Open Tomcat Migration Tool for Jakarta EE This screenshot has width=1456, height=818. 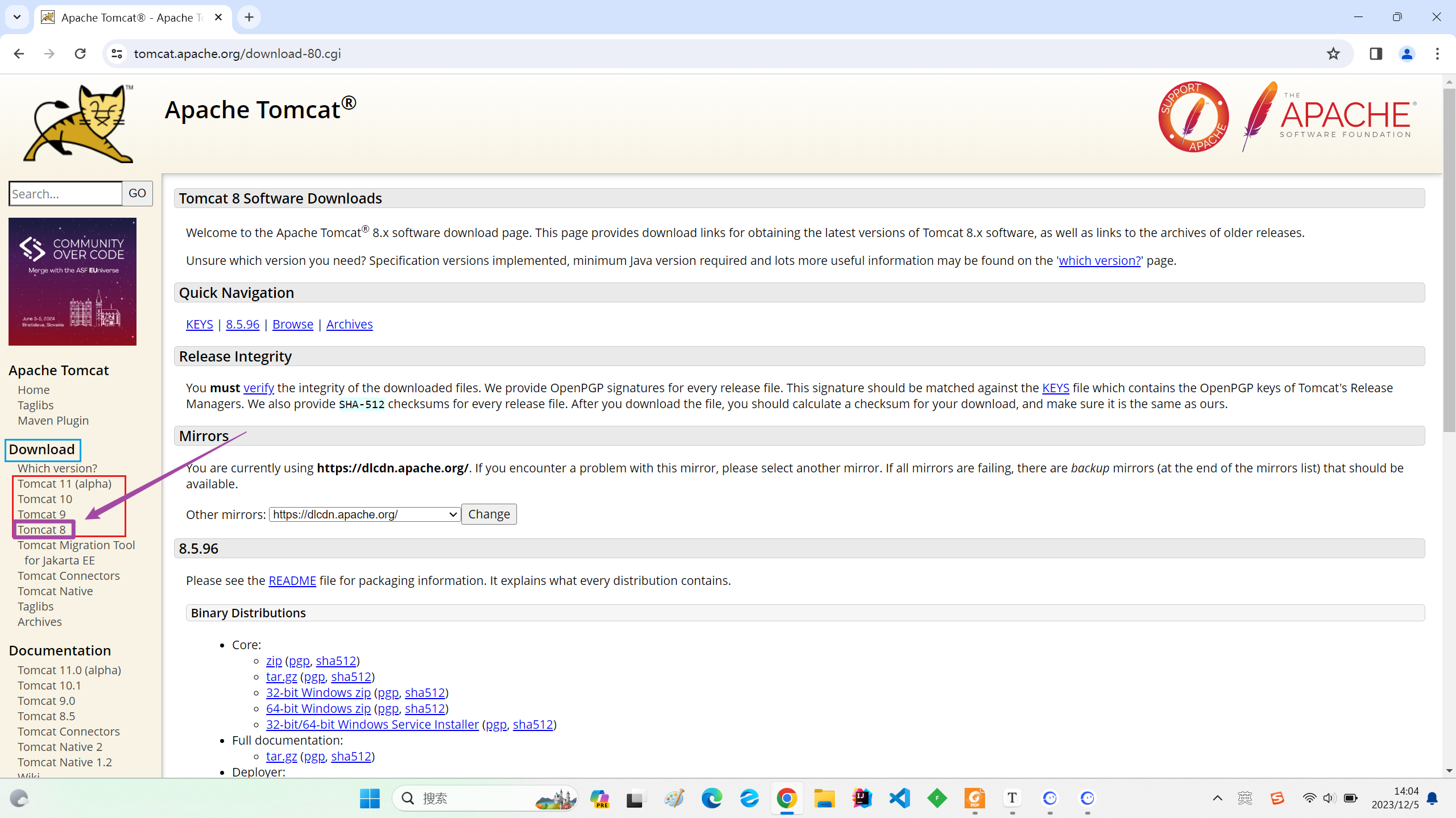pyautogui.click(x=76, y=553)
